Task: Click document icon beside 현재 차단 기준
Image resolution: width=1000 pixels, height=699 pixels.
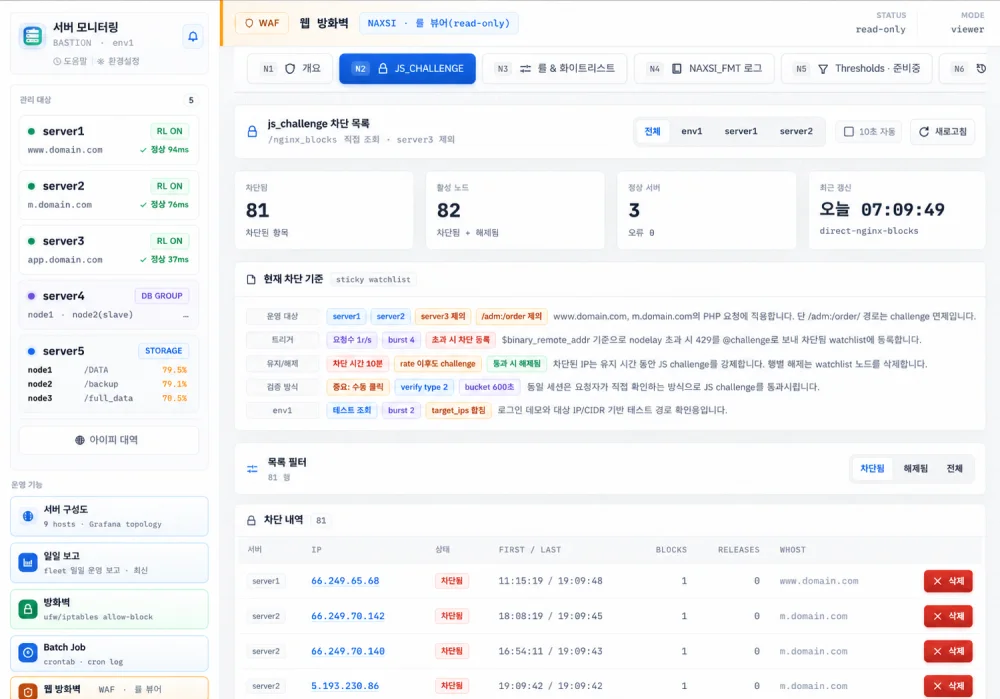Action: (251, 279)
